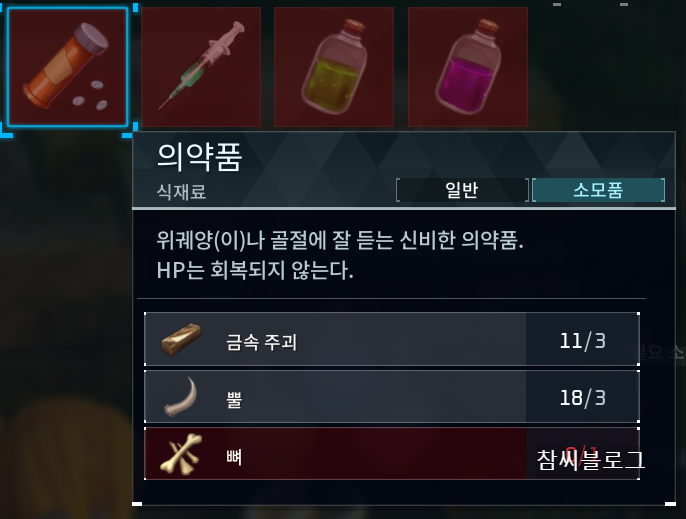Image resolution: width=686 pixels, height=519 pixels.
Task: Click the metal ingot icon
Action: 181,340
